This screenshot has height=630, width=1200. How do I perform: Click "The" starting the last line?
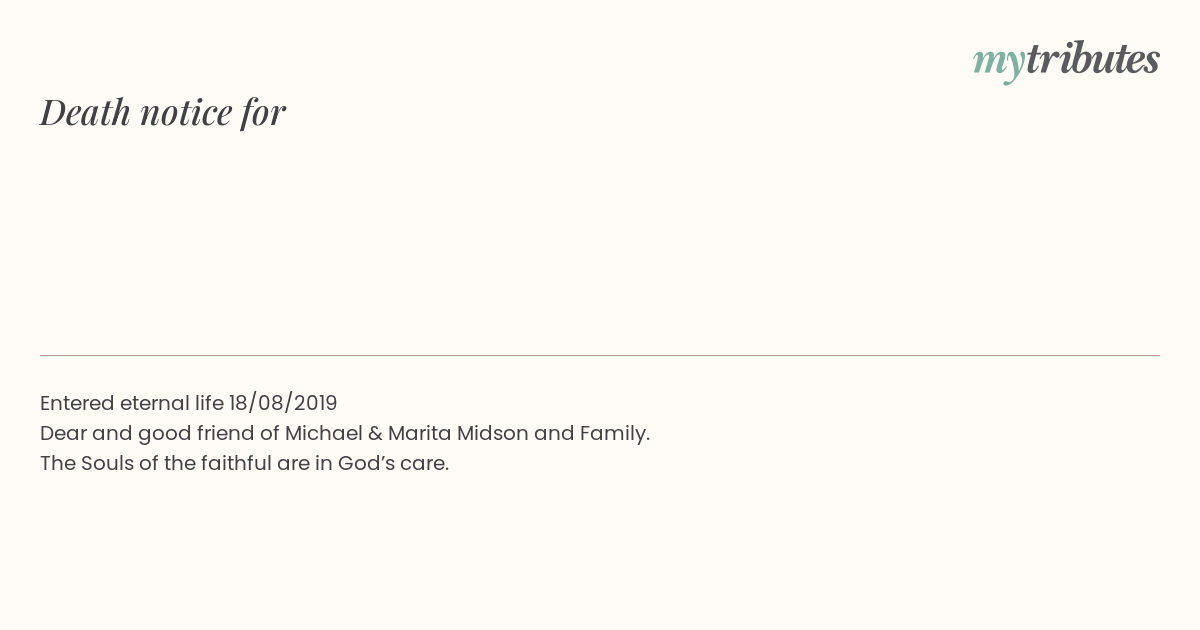pyautogui.click(x=58, y=463)
